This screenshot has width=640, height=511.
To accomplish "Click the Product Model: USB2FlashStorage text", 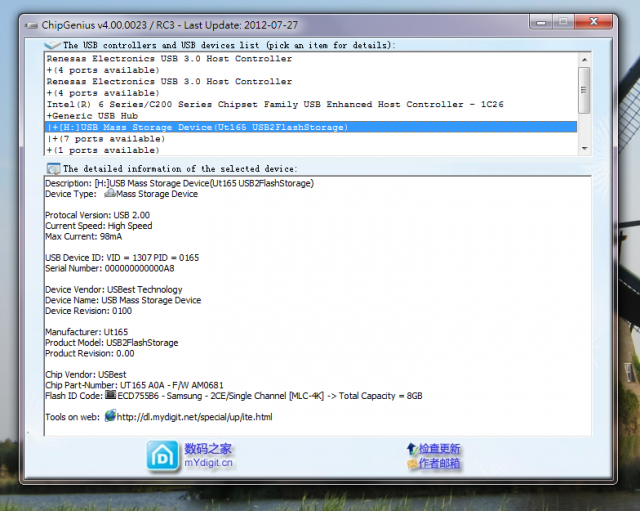I will coord(111,342).
